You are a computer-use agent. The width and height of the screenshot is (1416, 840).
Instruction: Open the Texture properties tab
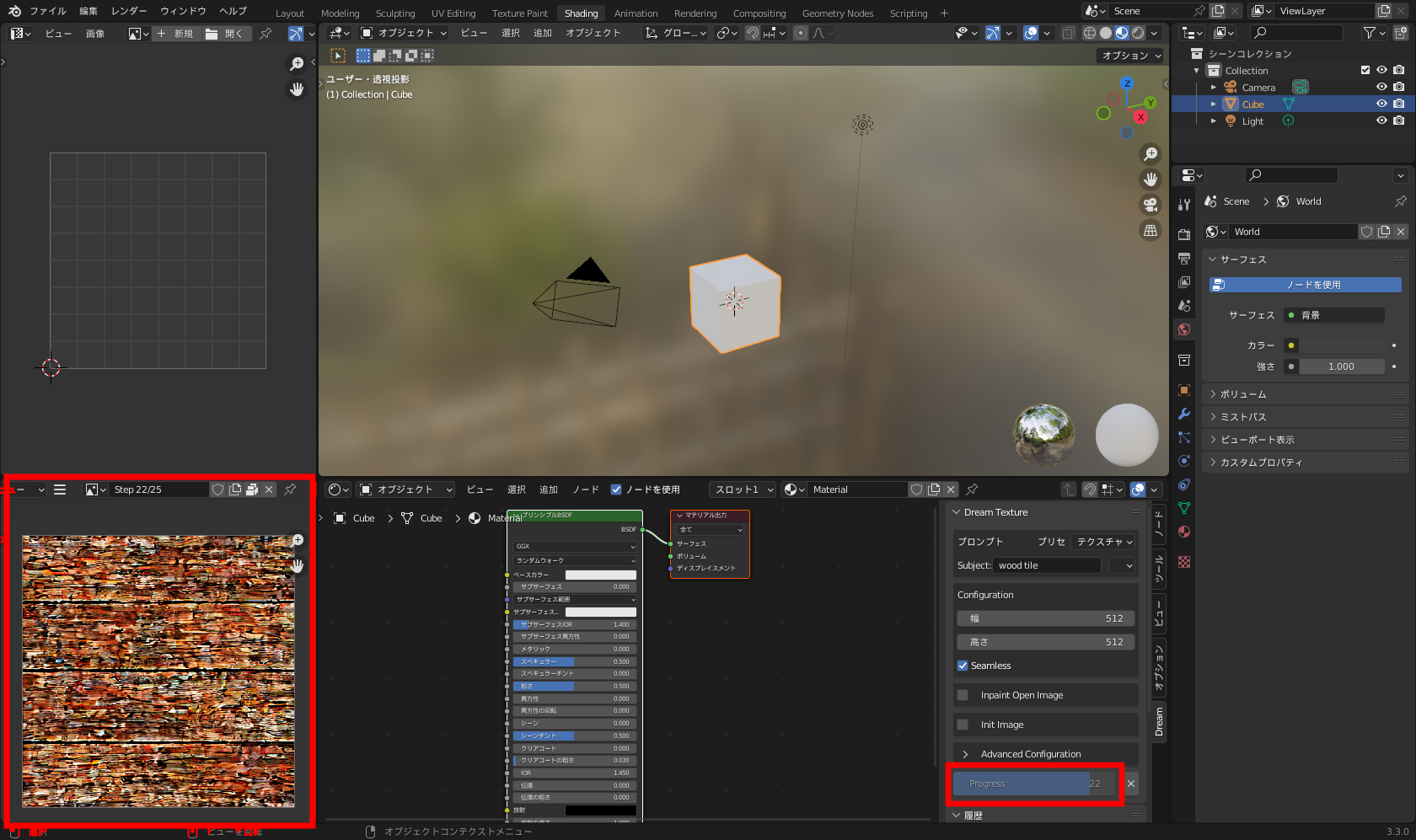[1184, 562]
